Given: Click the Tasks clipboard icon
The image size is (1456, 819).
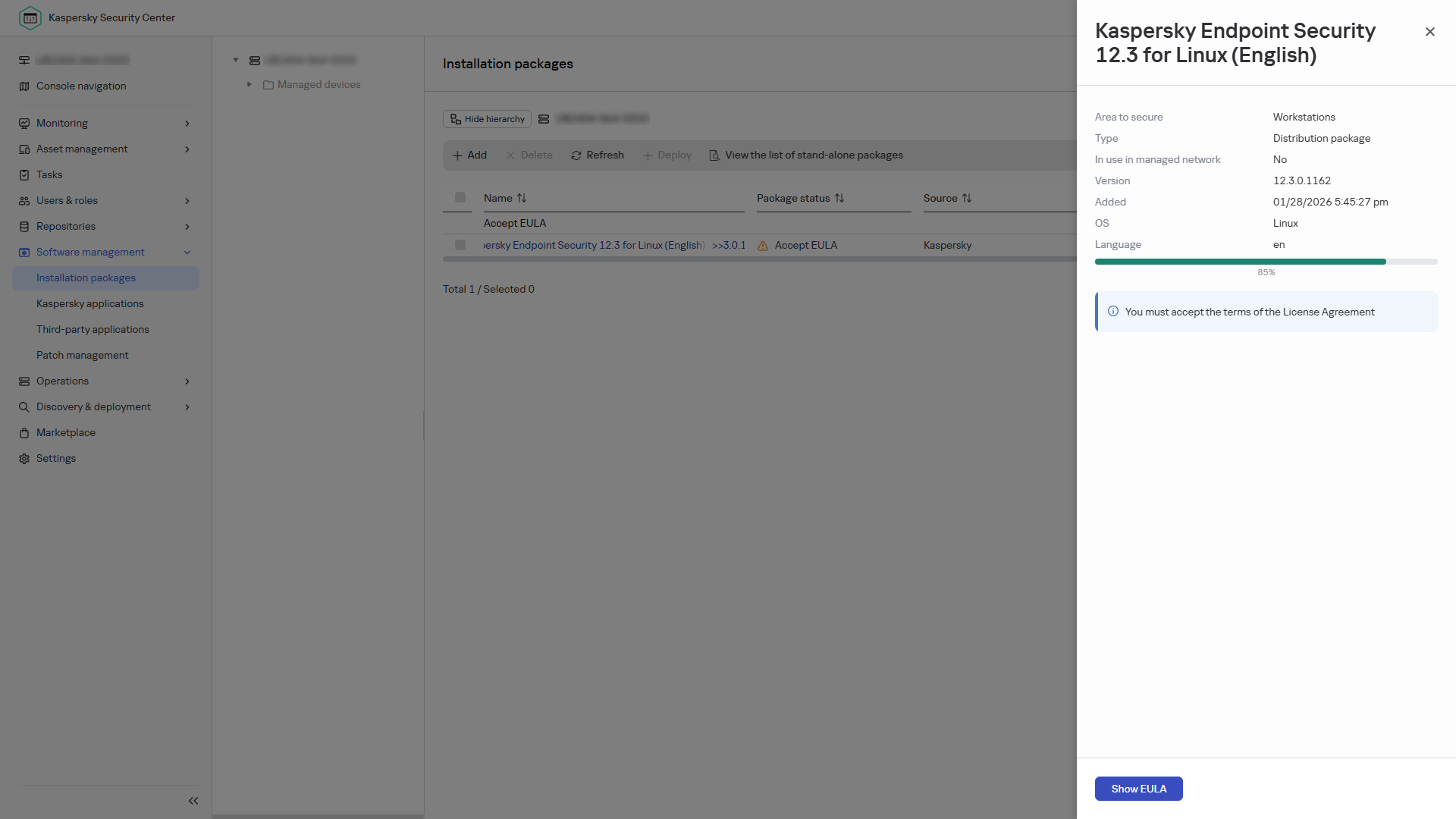Looking at the screenshot, I should coord(24,174).
